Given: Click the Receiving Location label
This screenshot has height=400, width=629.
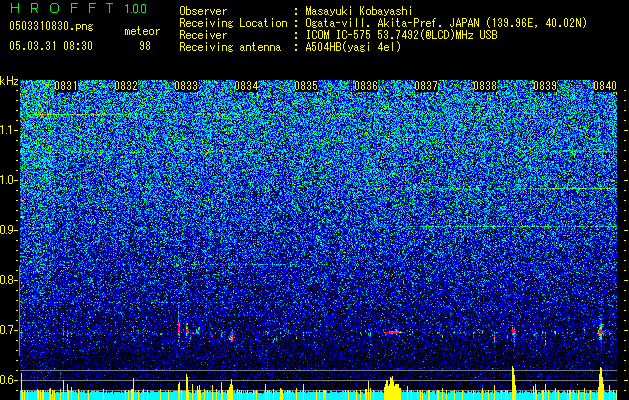Looking at the screenshot, I should [233, 23].
